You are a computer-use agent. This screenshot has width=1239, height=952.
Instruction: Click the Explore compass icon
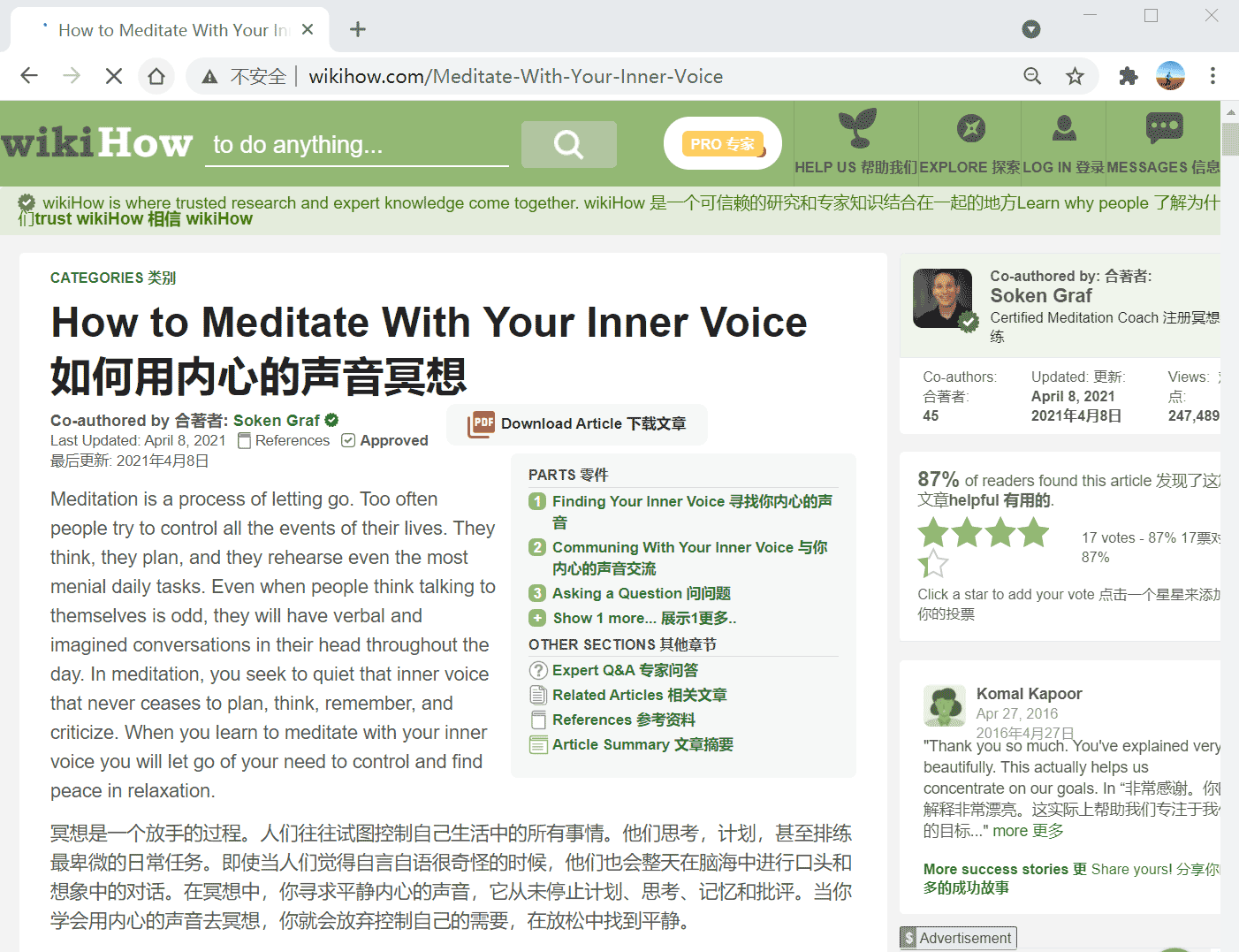970,129
